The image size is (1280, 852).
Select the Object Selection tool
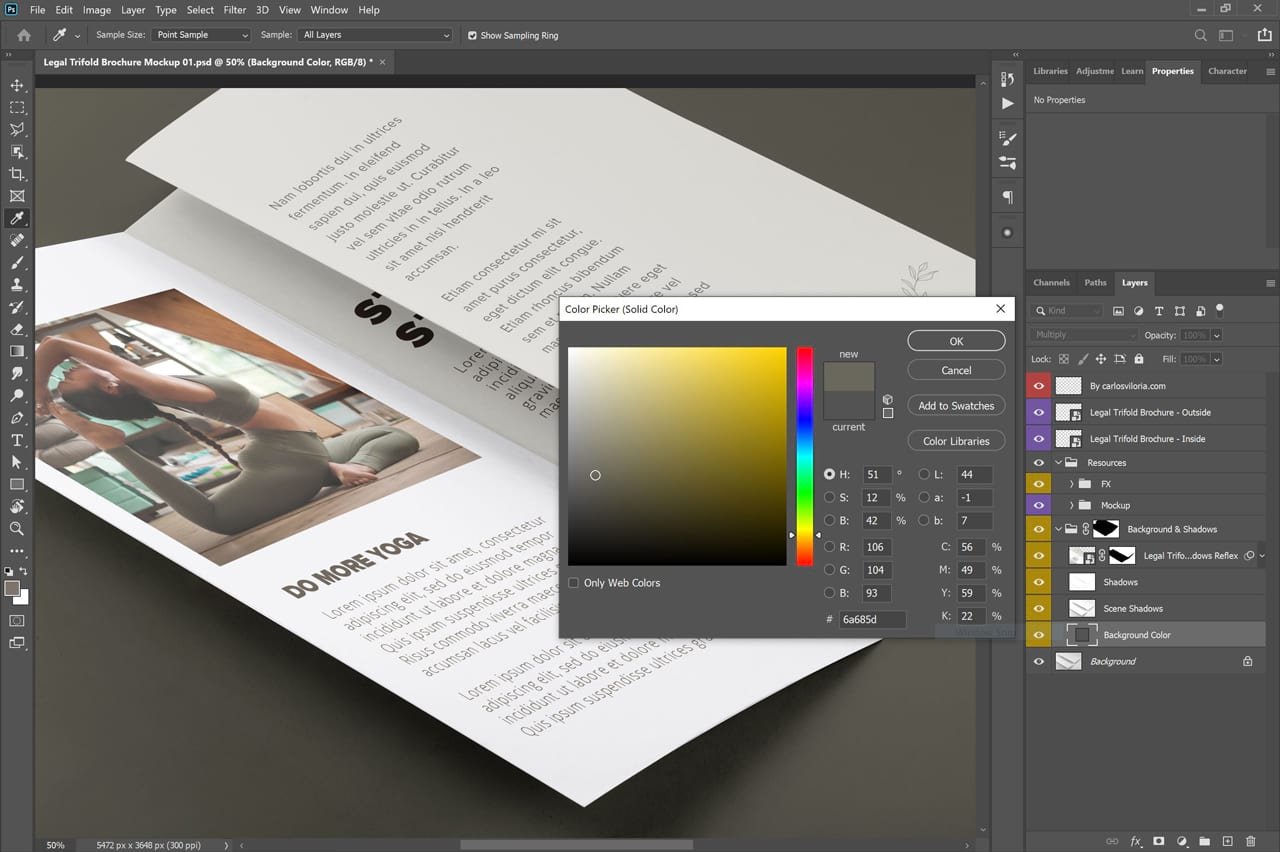click(x=17, y=151)
